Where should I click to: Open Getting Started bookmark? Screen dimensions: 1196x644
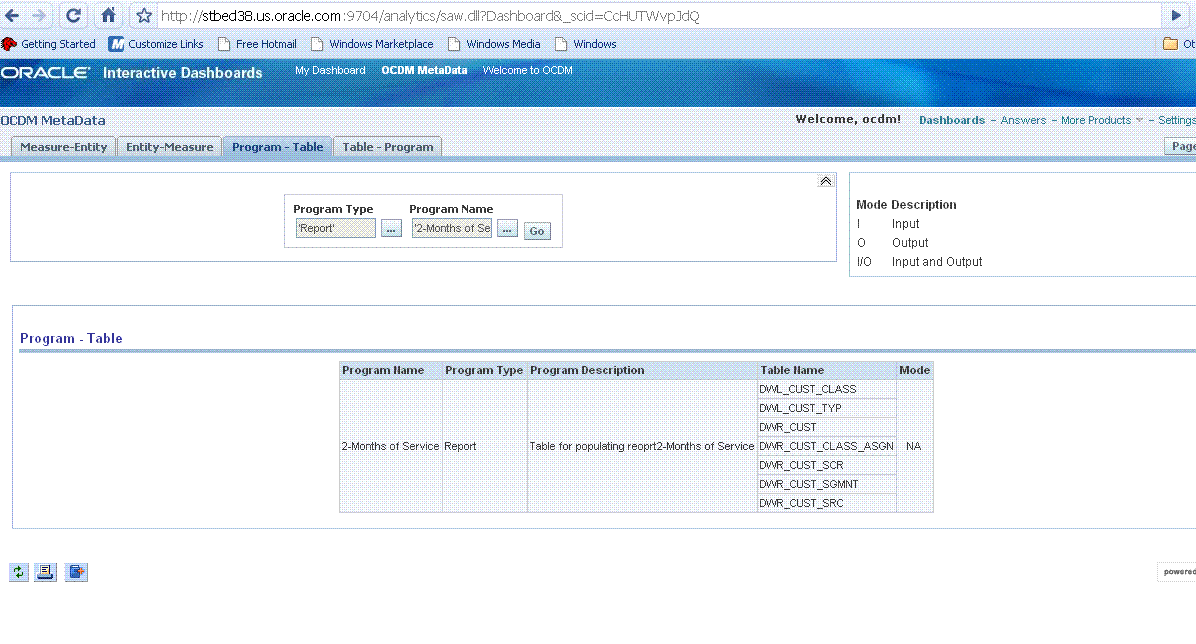point(49,44)
